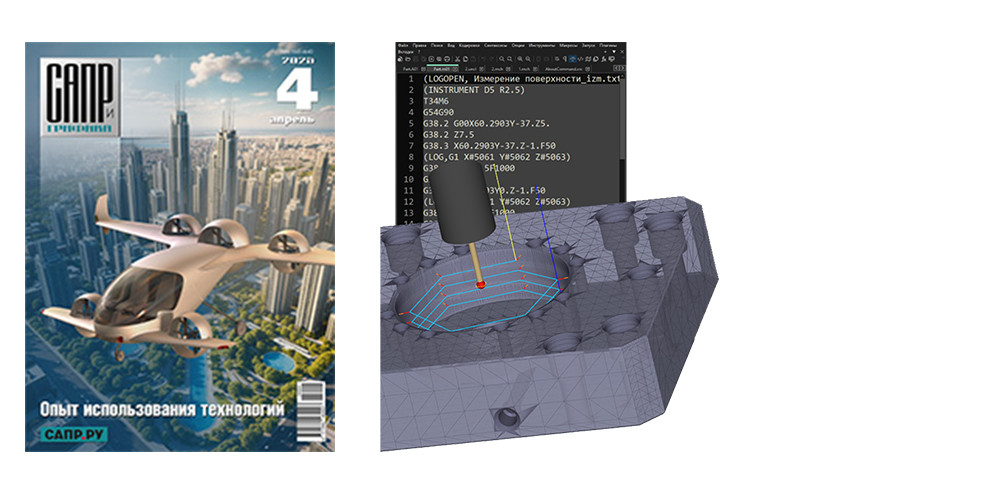Image resolution: width=1000 pixels, height=500 pixels.
Task: Click the Print toolbar icon
Action: coord(447,59)
